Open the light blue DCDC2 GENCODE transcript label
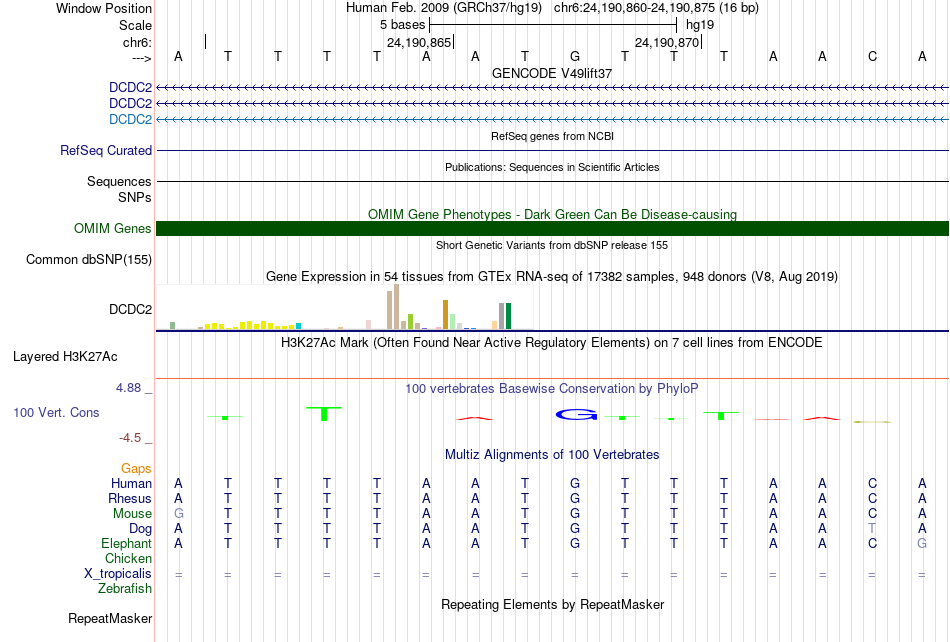 coord(130,119)
